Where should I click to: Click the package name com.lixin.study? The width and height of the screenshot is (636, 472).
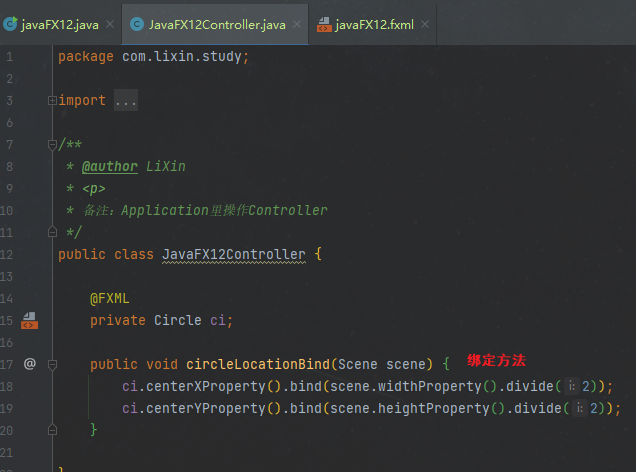(182, 56)
